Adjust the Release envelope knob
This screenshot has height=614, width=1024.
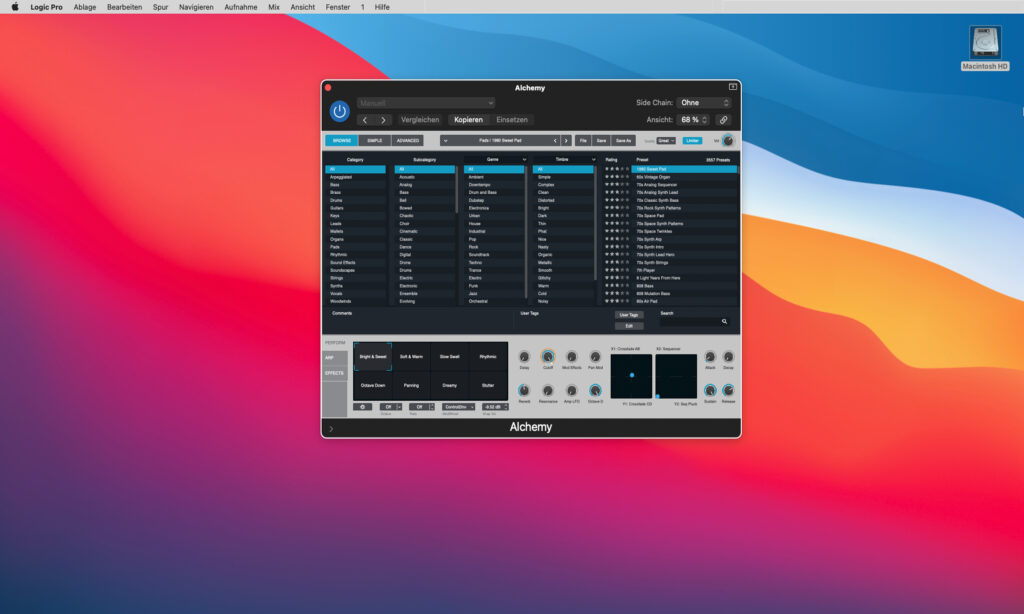coord(728,391)
